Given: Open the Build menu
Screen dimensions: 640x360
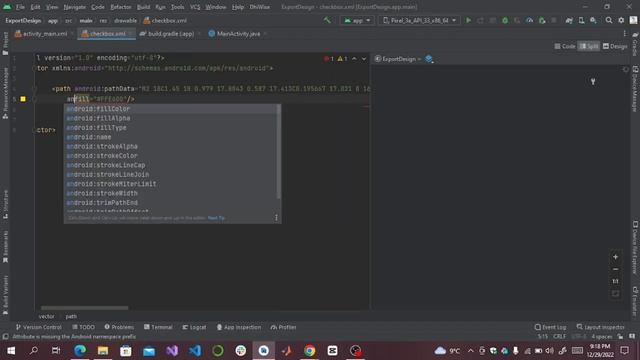Looking at the screenshot, I should [143, 7].
